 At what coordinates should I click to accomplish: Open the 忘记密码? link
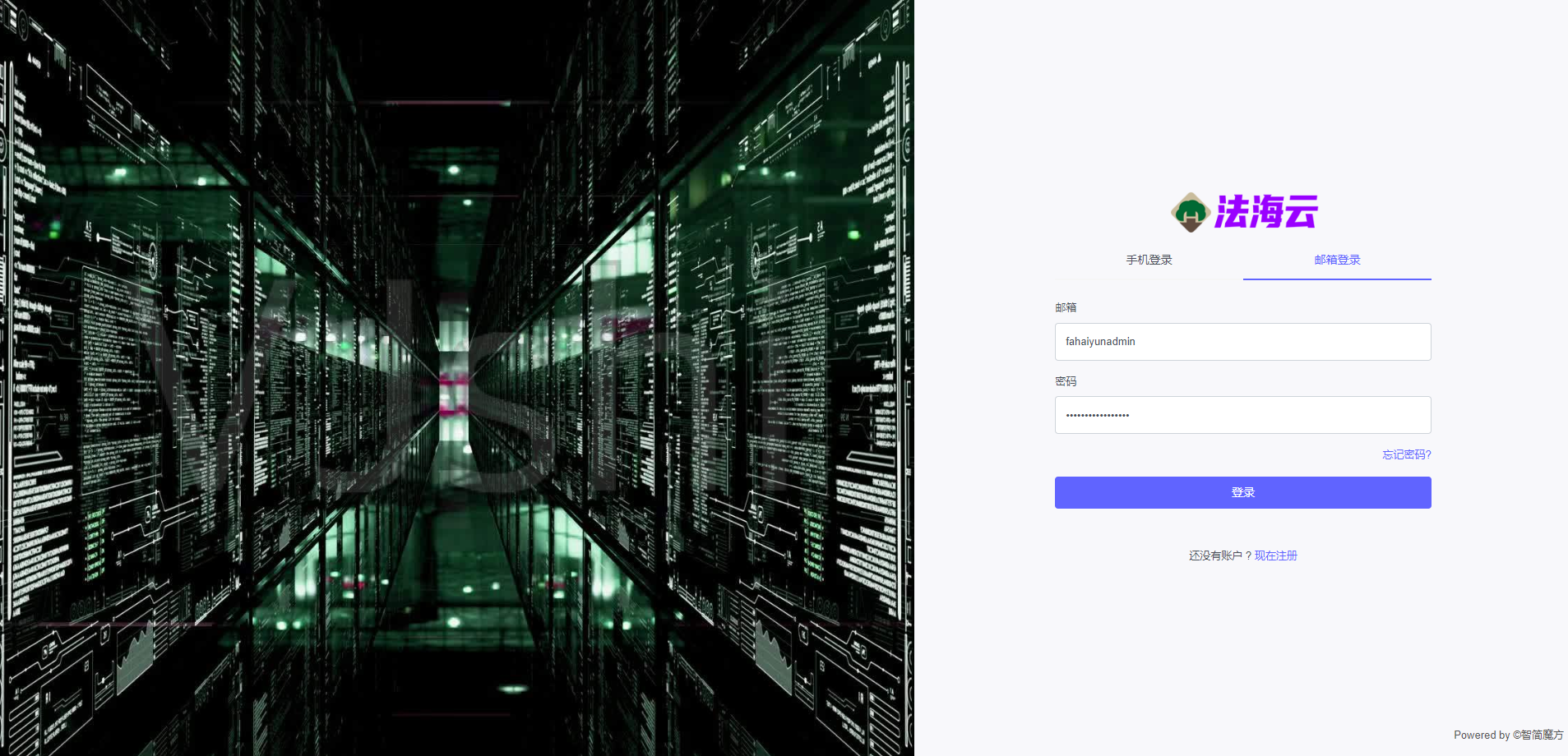pyautogui.click(x=1406, y=454)
